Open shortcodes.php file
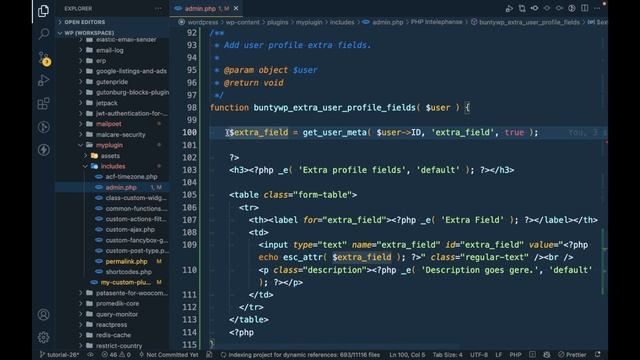640x360 pixels. tap(129, 272)
